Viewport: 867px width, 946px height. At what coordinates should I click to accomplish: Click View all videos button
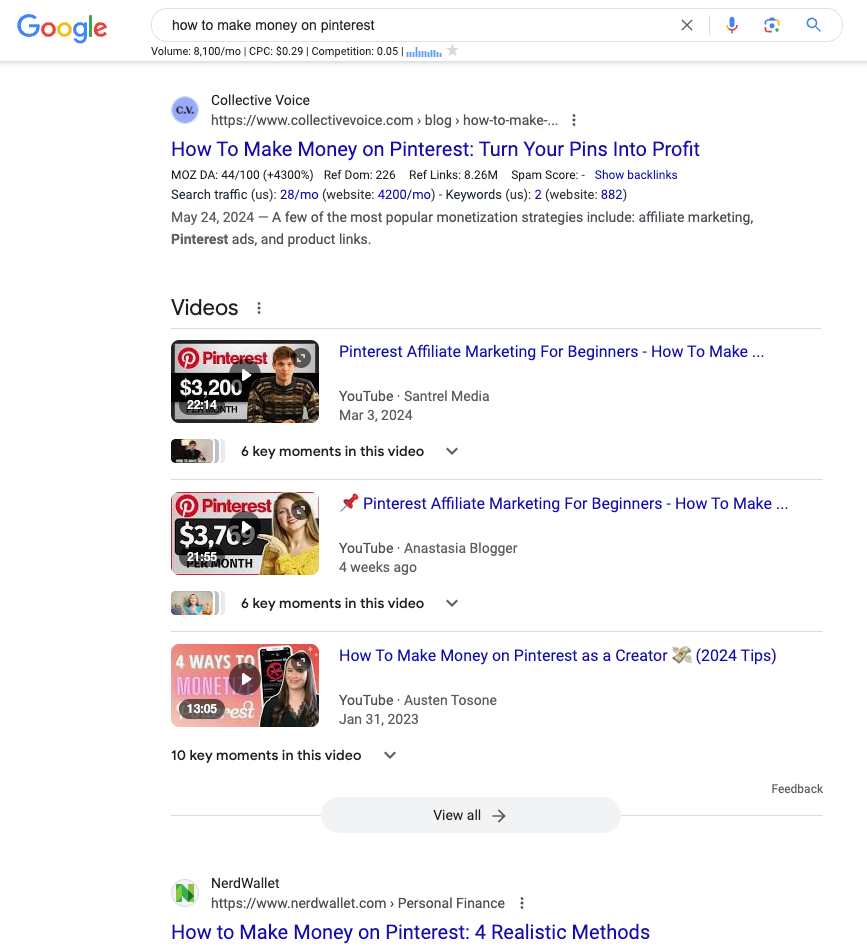click(471, 816)
